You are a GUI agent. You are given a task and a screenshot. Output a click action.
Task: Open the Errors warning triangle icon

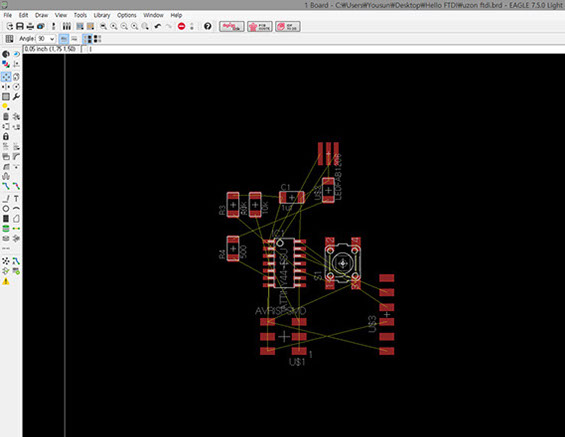pos(6,281)
